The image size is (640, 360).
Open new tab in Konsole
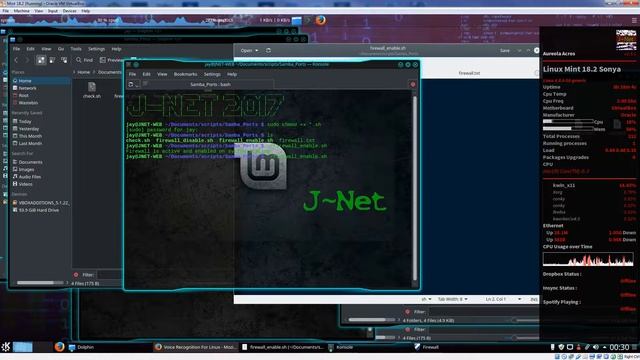pos(131,84)
